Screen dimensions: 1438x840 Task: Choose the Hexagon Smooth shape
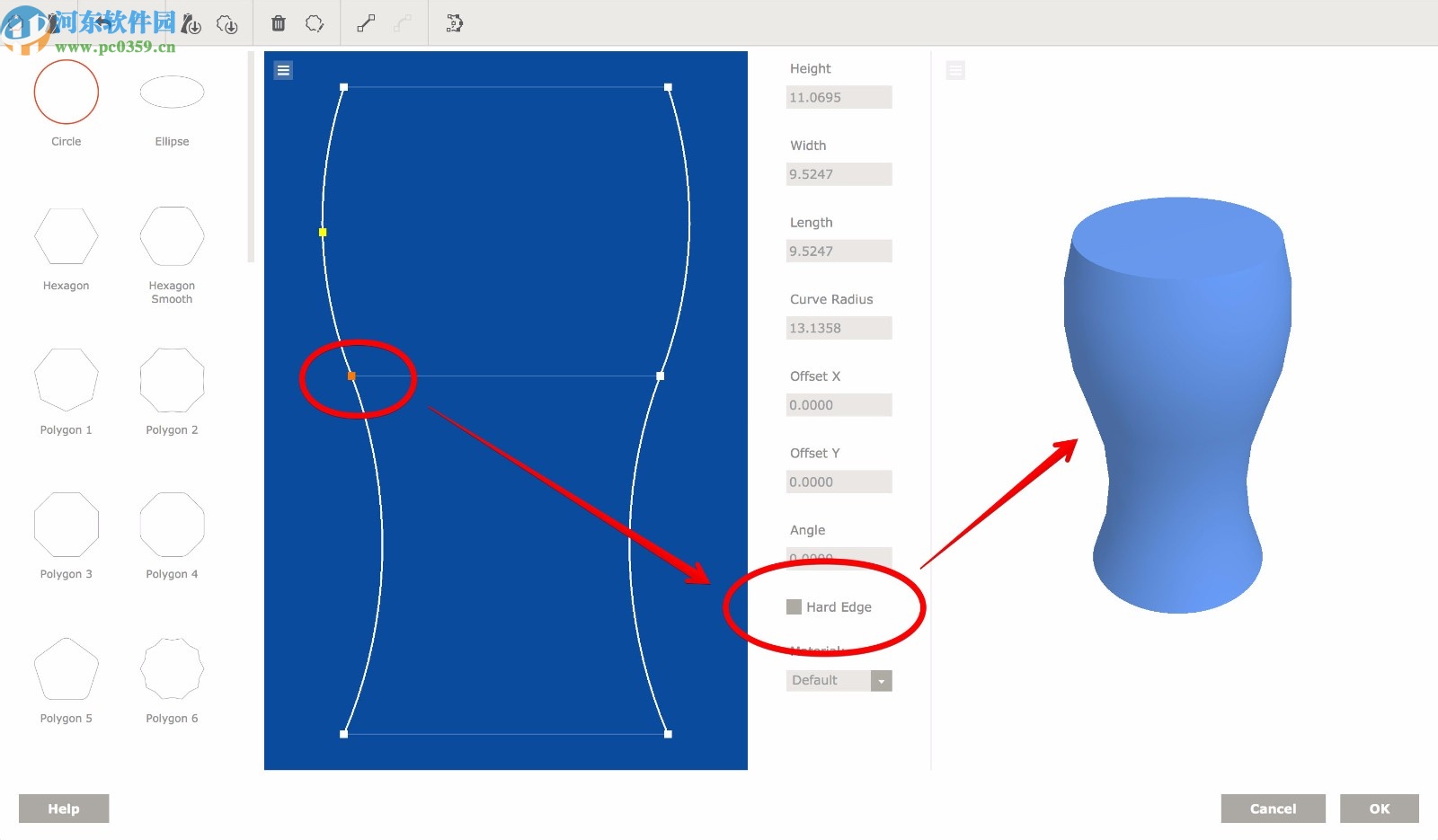click(x=172, y=235)
